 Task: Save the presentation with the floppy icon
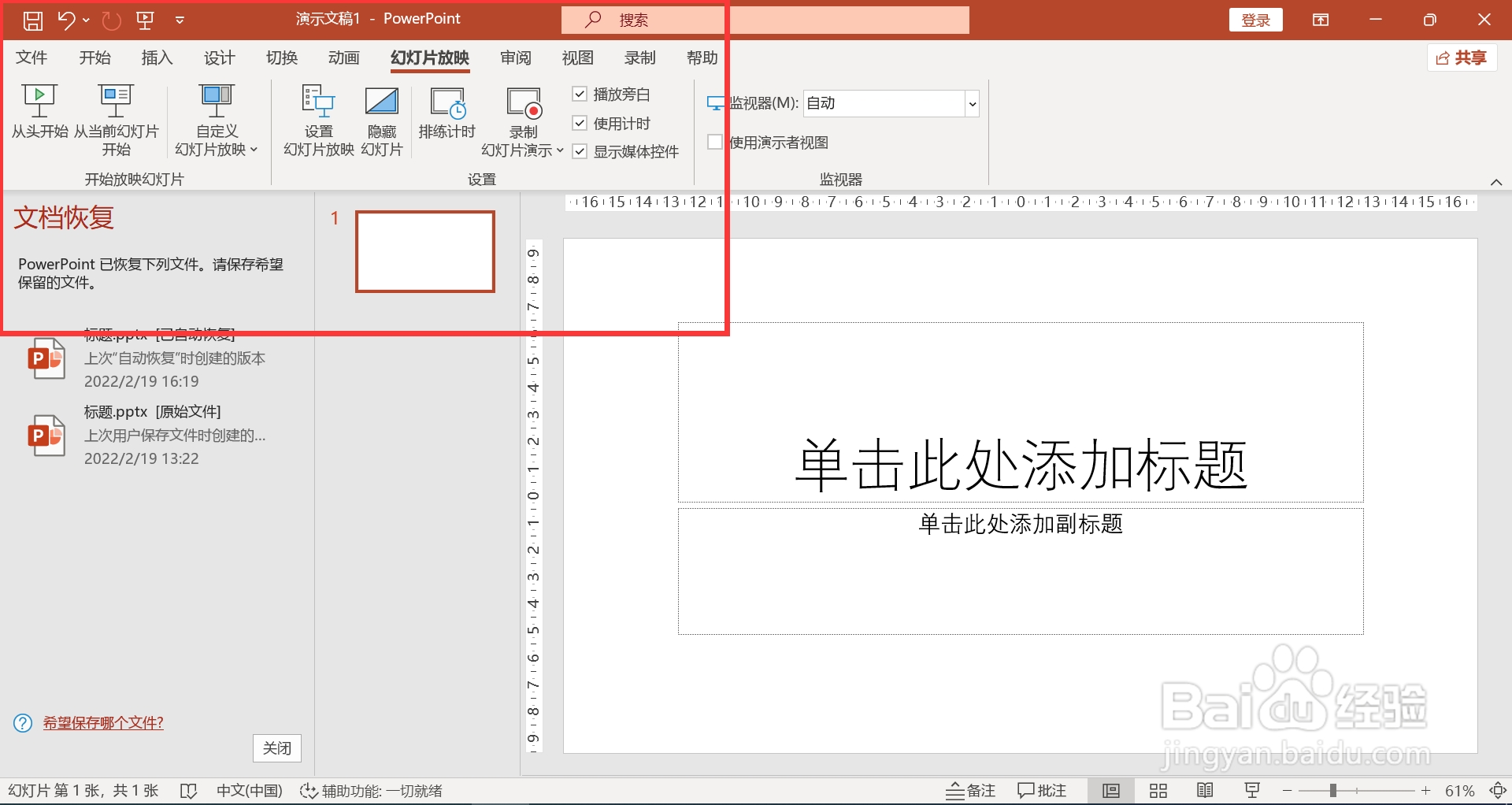(32, 20)
